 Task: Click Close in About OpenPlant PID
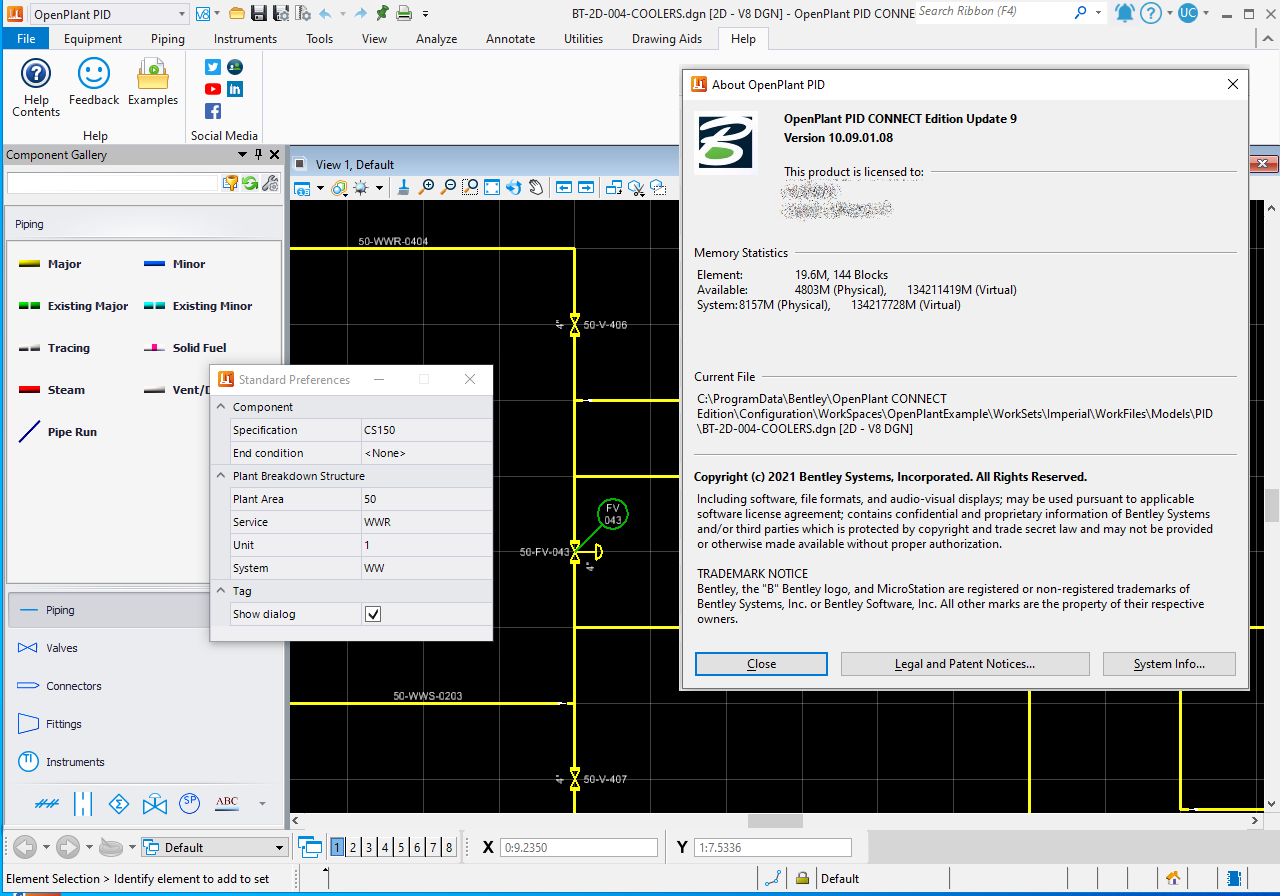point(761,664)
